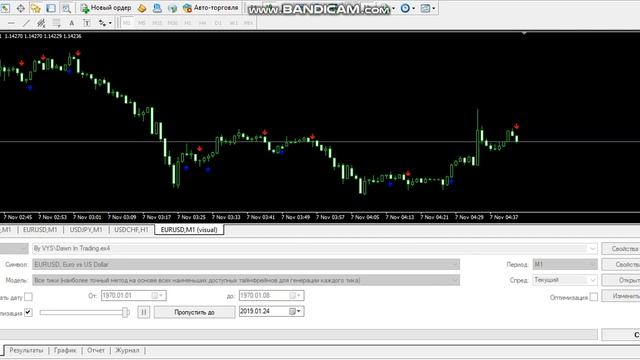Select the trendline drawing tool
Screen dimensions: 640x360
click(26, 23)
